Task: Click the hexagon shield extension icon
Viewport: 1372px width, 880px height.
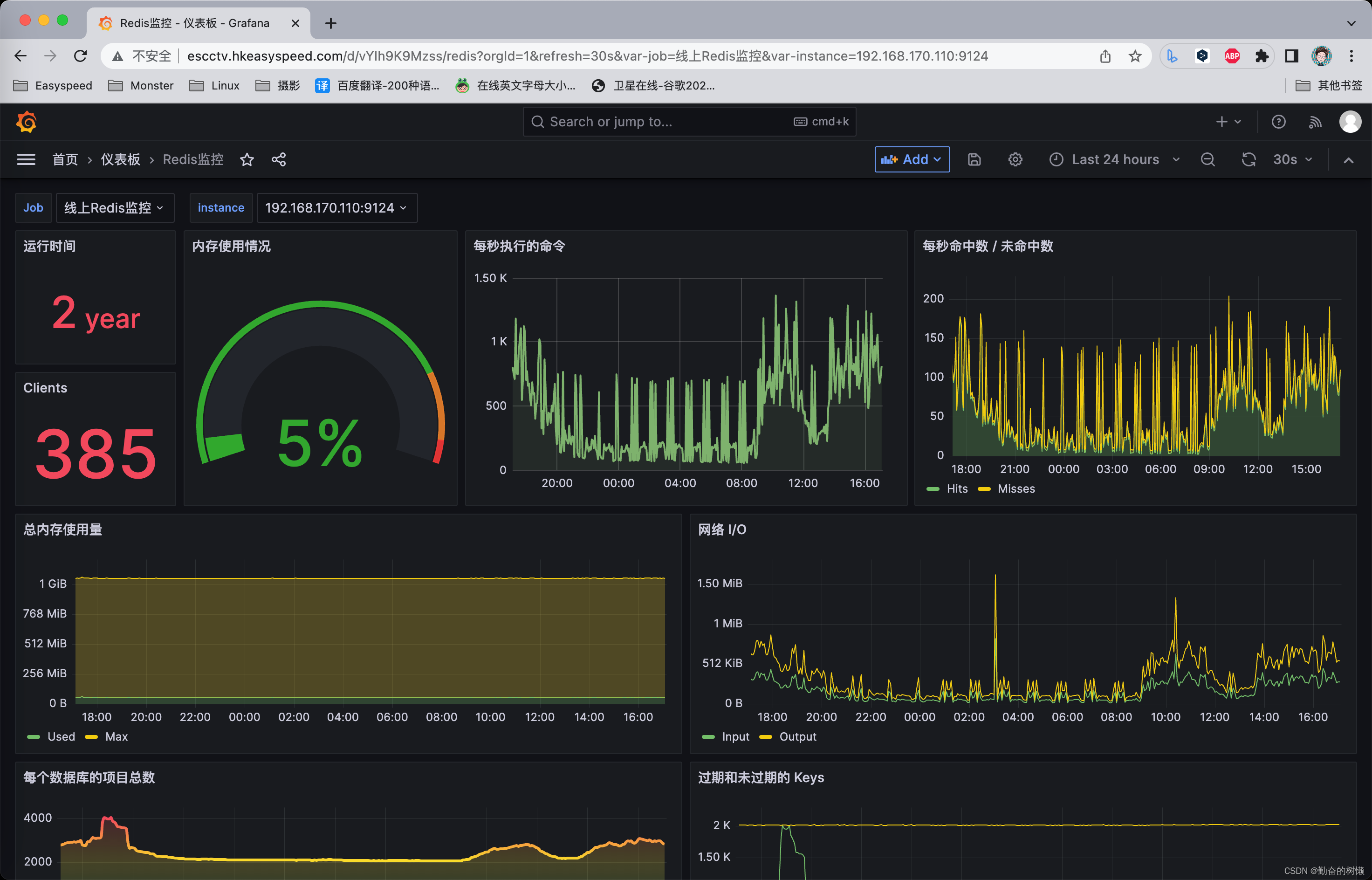Action: click(x=1202, y=56)
